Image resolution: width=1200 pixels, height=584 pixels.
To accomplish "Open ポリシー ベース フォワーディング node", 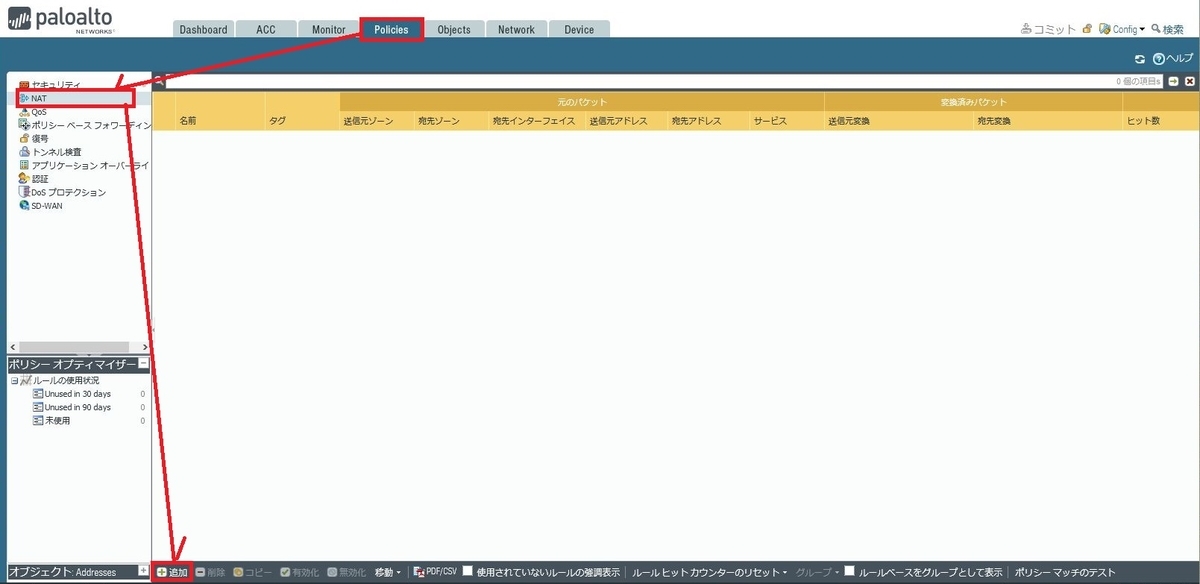I will (84, 125).
